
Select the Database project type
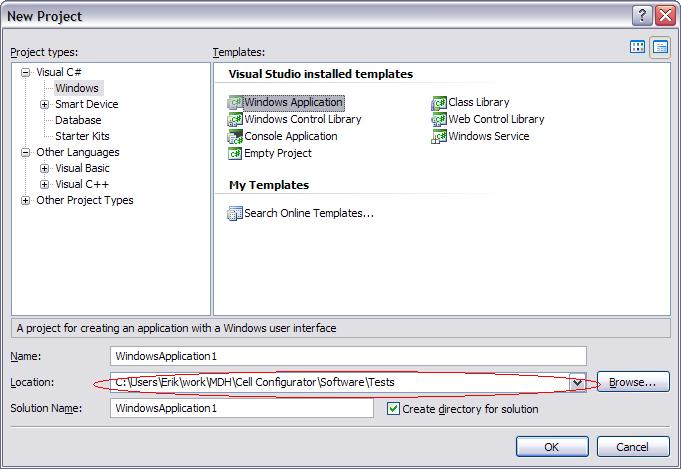pyautogui.click(x=78, y=120)
